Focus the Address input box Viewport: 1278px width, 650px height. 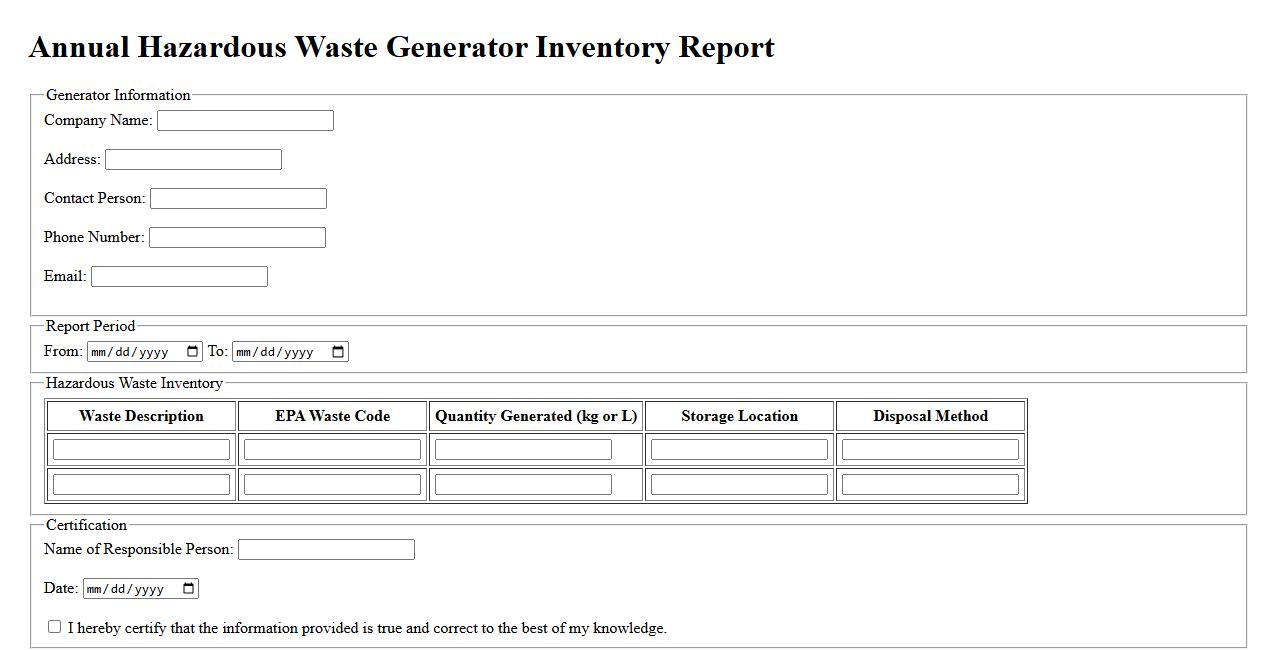click(x=193, y=160)
